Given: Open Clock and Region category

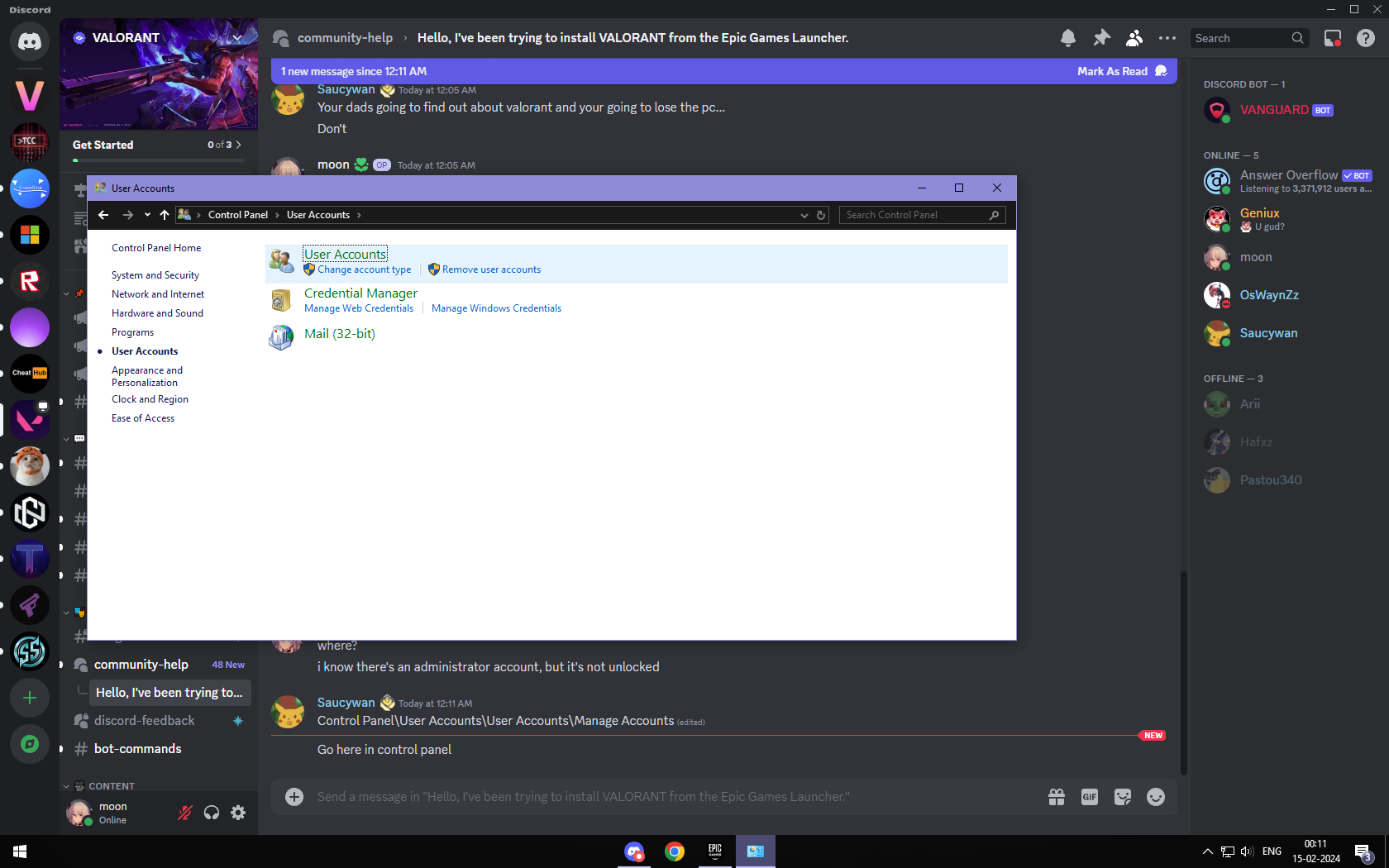Looking at the screenshot, I should click(150, 399).
